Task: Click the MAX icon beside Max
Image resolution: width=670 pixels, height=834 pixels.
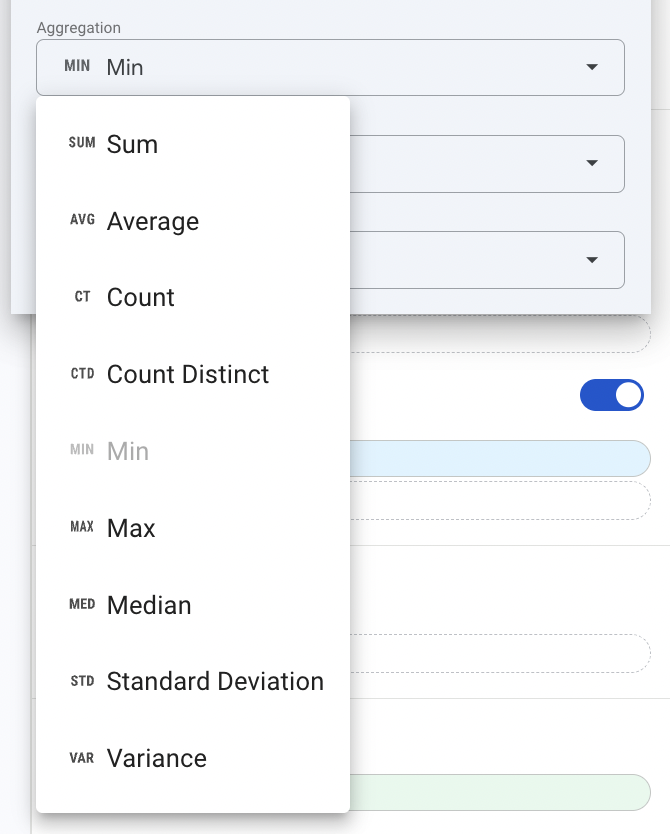Action: [x=81, y=528]
